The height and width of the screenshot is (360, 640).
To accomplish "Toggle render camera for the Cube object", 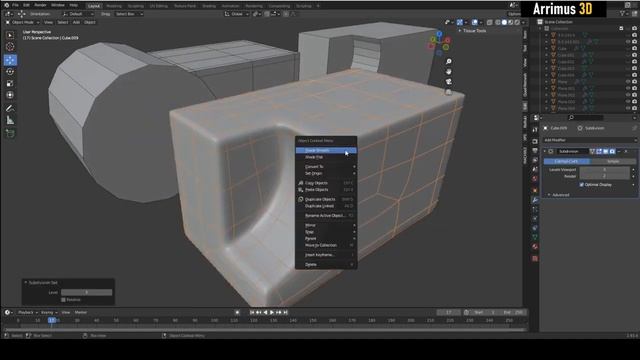I will click(634, 49).
